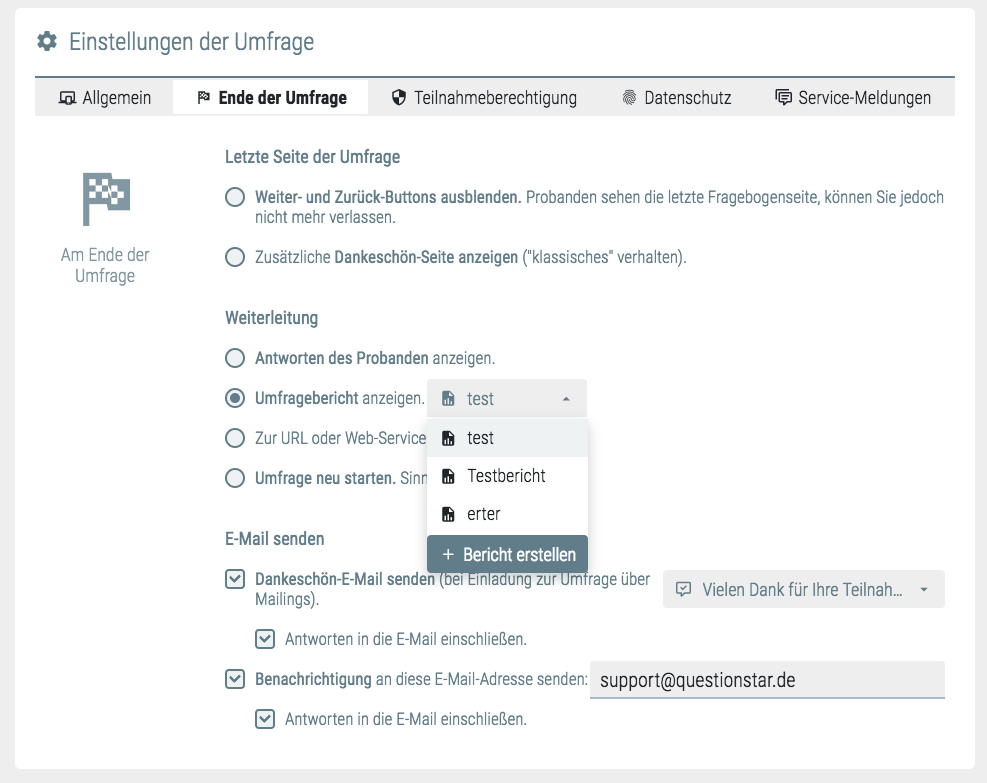Click the report icon beside erter entry

[x=449, y=514]
